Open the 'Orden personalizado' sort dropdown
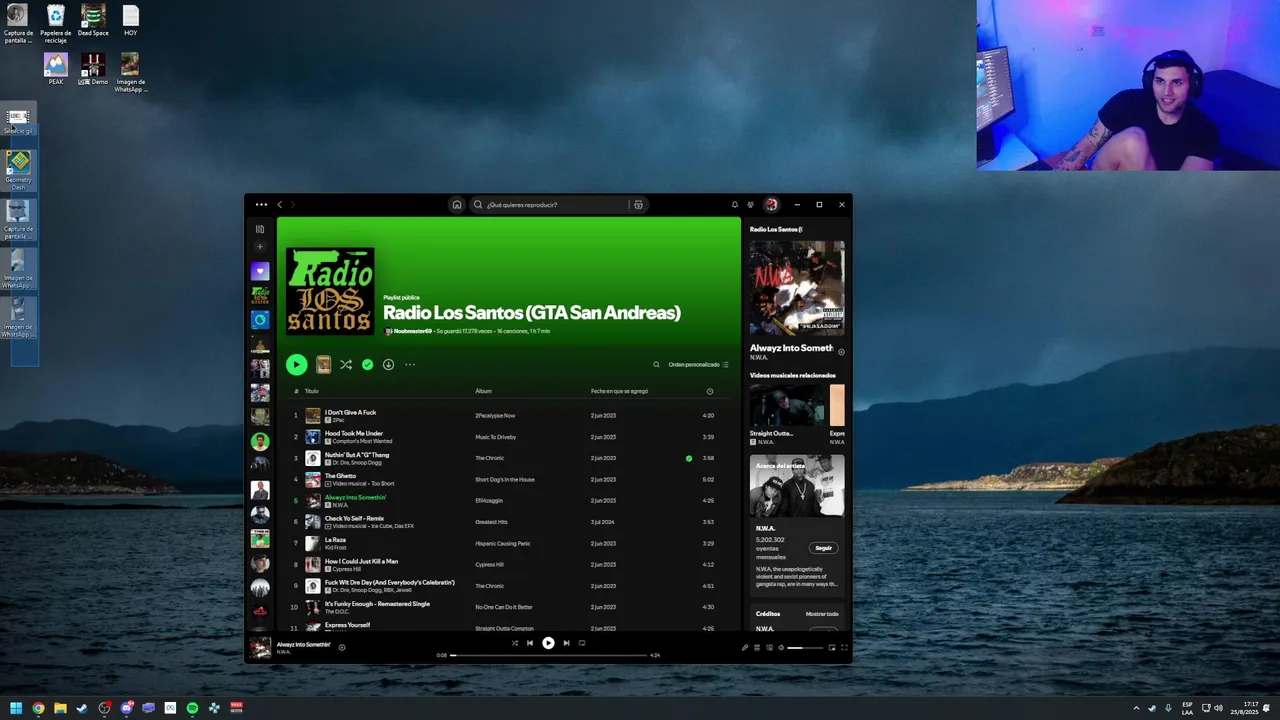Image resolution: width=1280 pixels, height=720 pixels. pos(699,365)
